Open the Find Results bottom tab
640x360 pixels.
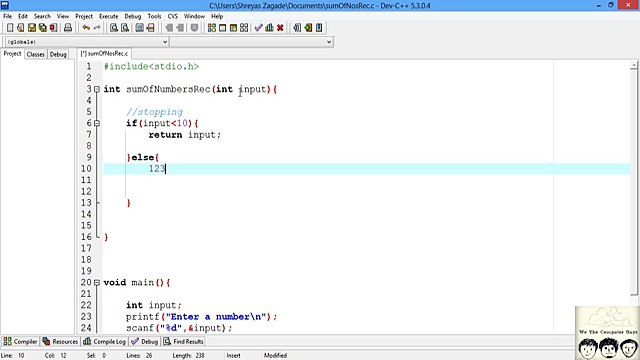point(183,341)
